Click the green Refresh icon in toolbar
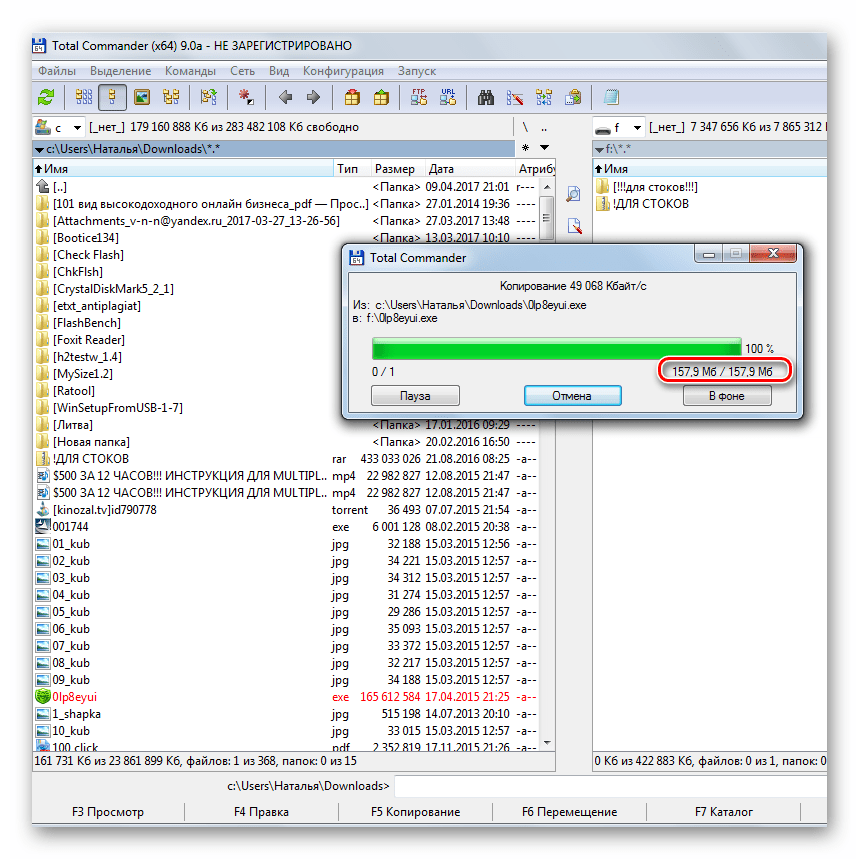Viewport: 859px width, 859px height. (46, 97)
